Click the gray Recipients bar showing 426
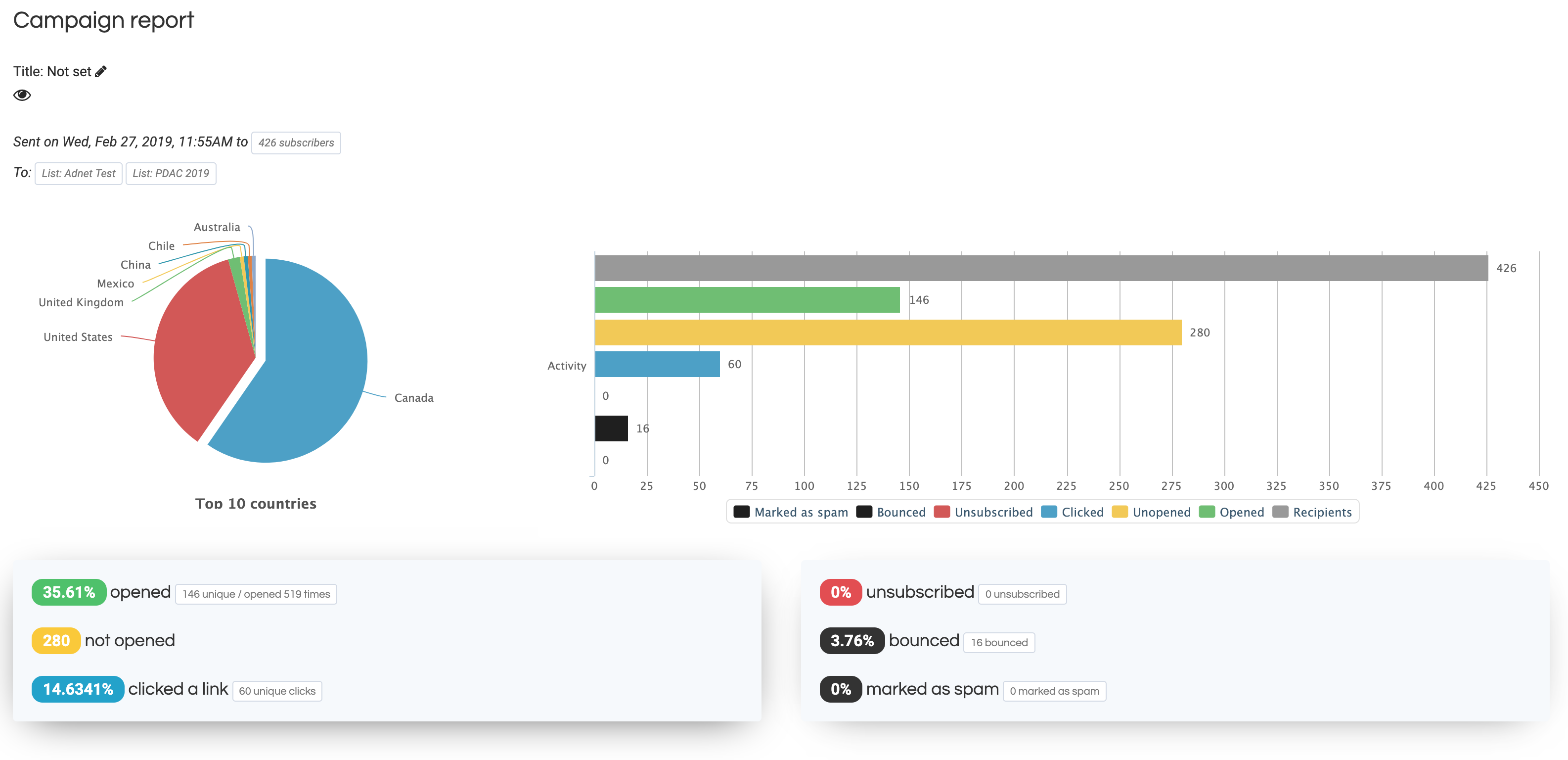Viewport: 1568px width, 760px height. [1041, 268]
